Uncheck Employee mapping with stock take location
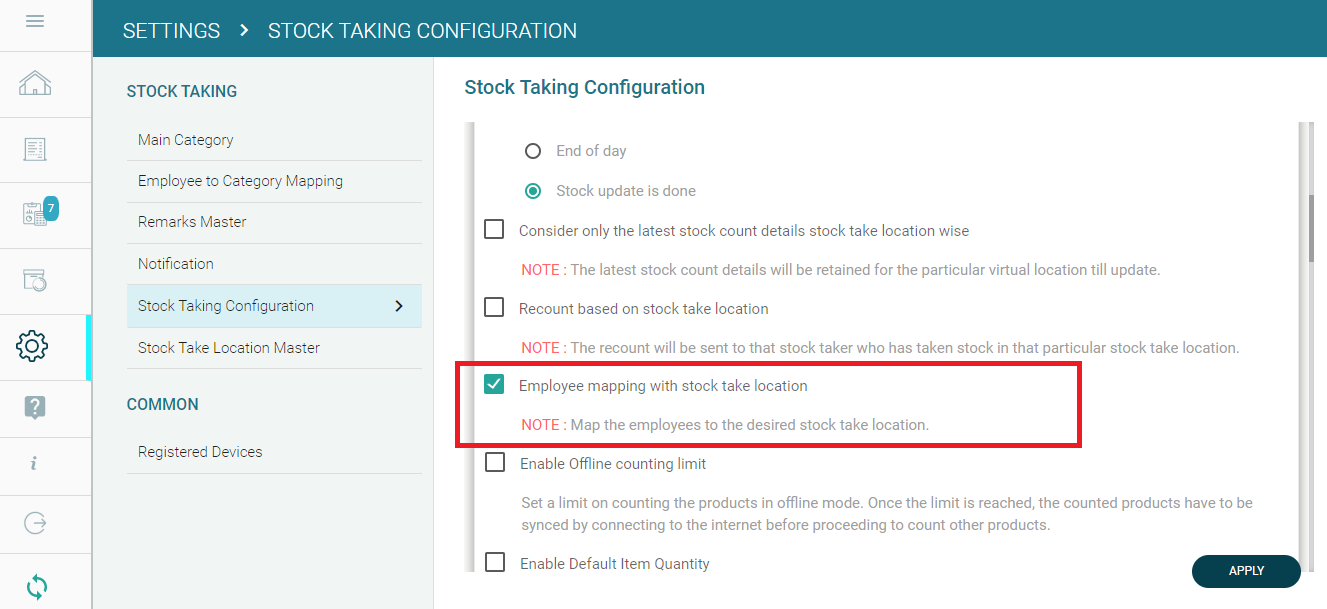This screenshot has height=609, width=1327. point(494,385)
